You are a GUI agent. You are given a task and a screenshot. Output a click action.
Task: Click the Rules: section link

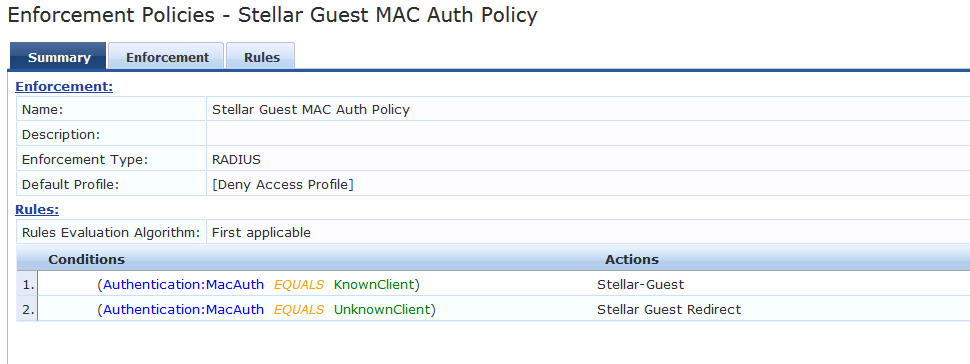point(37,210)
